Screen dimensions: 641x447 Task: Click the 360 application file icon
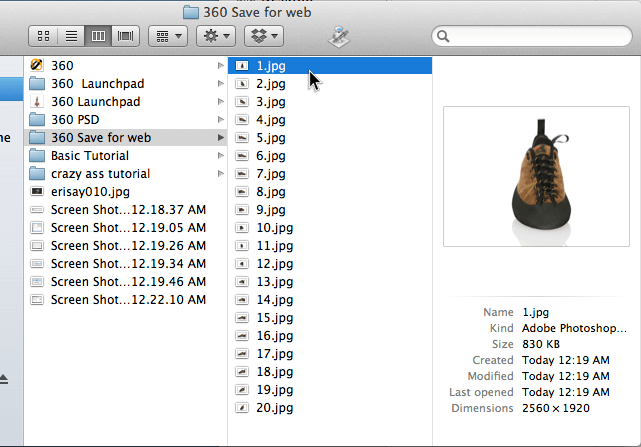point(37,66)
